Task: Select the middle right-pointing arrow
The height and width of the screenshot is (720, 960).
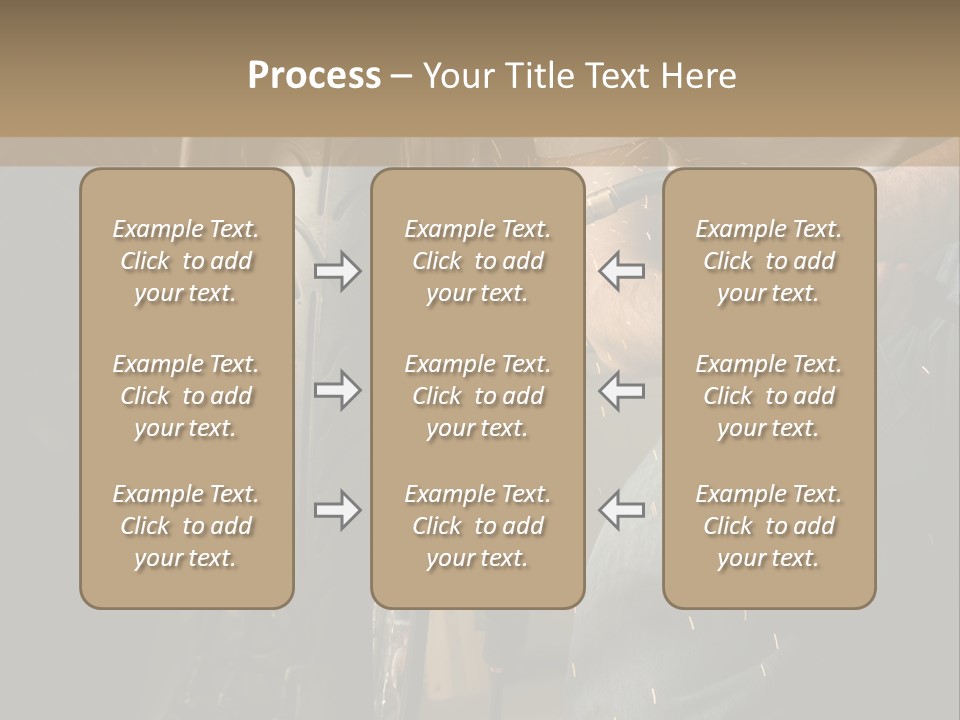Action: (337, 390)
